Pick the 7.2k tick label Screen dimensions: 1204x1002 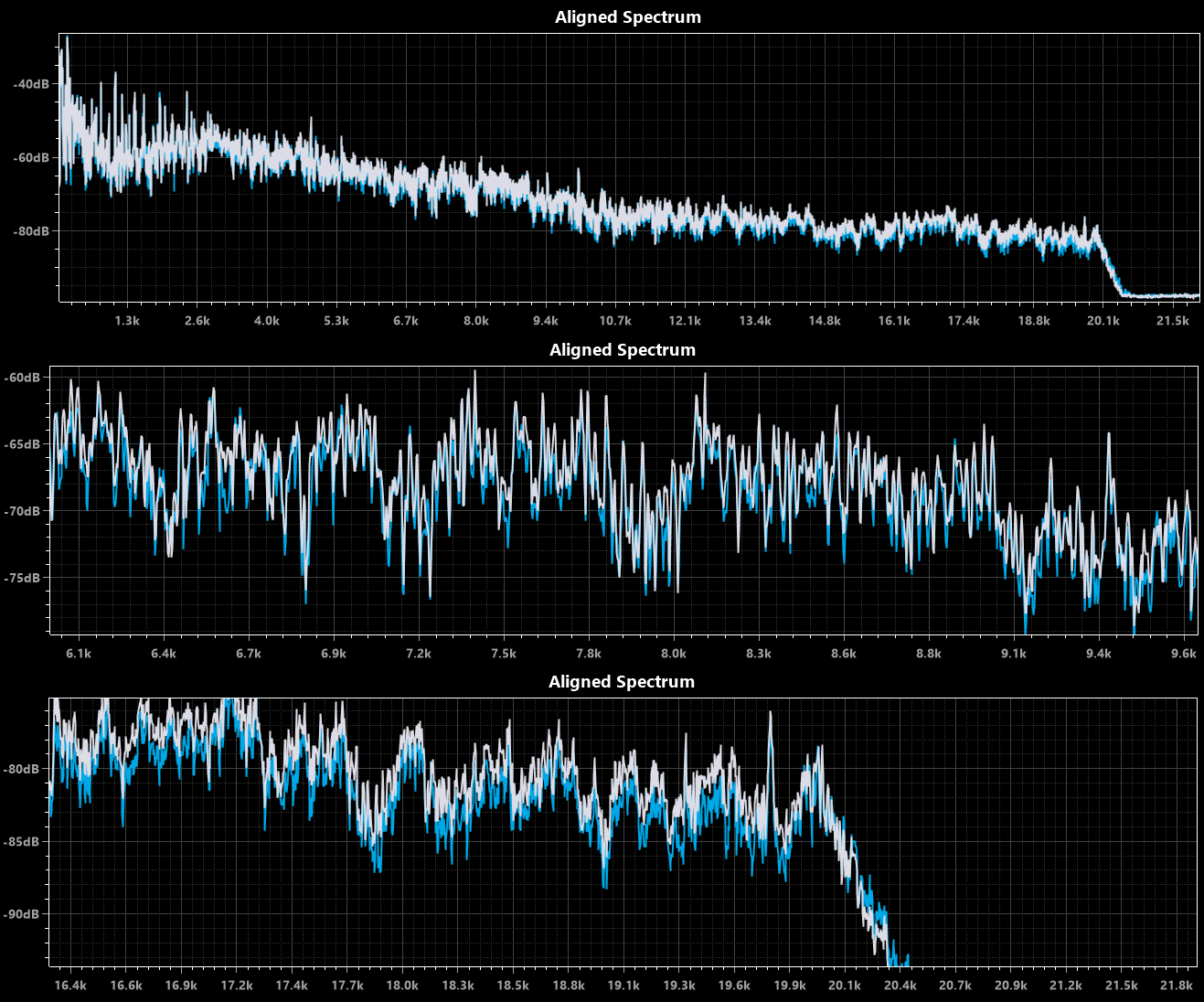[419, 654]
